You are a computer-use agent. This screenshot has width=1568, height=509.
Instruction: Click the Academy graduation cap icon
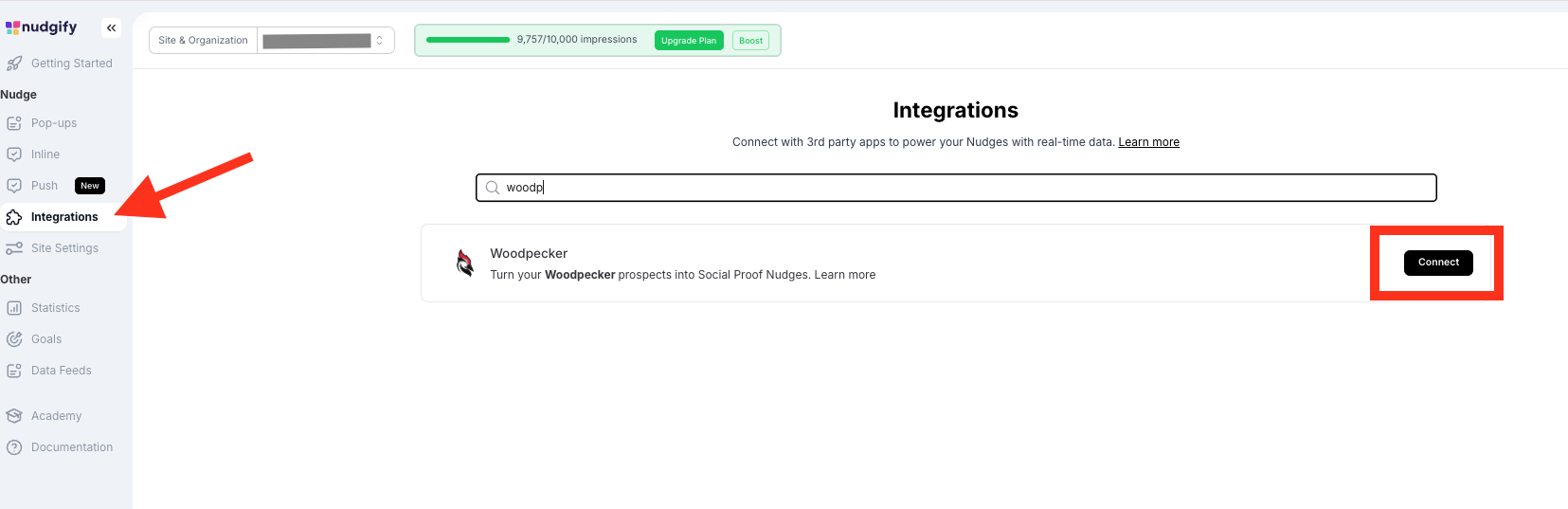(x=14, y=416)
